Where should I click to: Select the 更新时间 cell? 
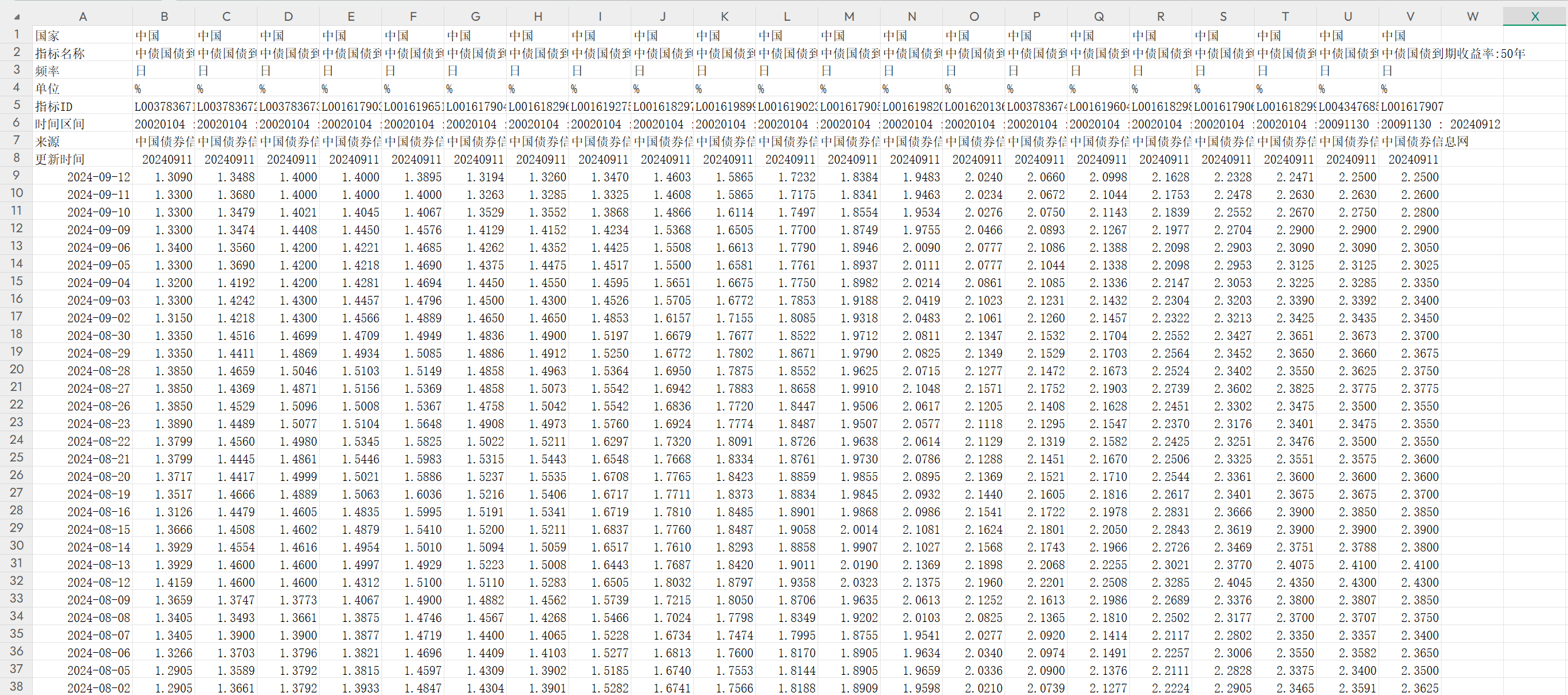(82, 159)
